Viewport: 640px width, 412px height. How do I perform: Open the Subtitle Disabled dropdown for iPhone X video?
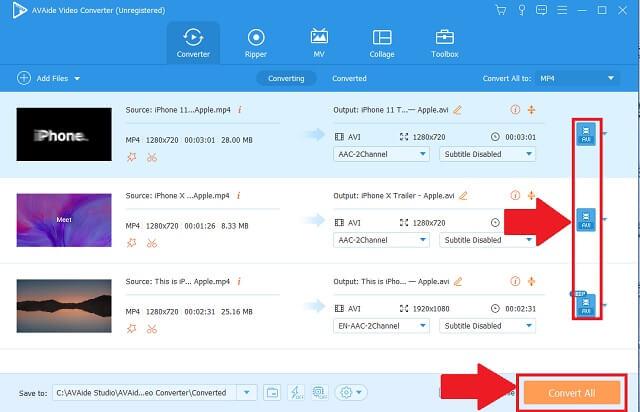point(487,240)
